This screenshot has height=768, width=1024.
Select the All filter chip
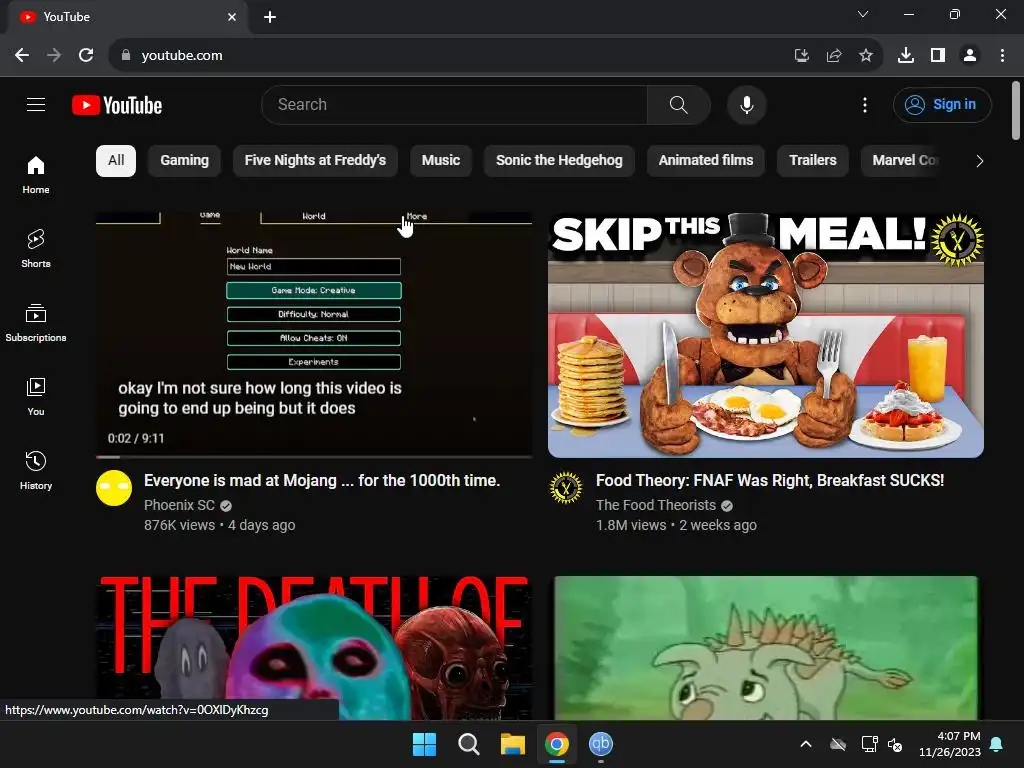point(116,161)
